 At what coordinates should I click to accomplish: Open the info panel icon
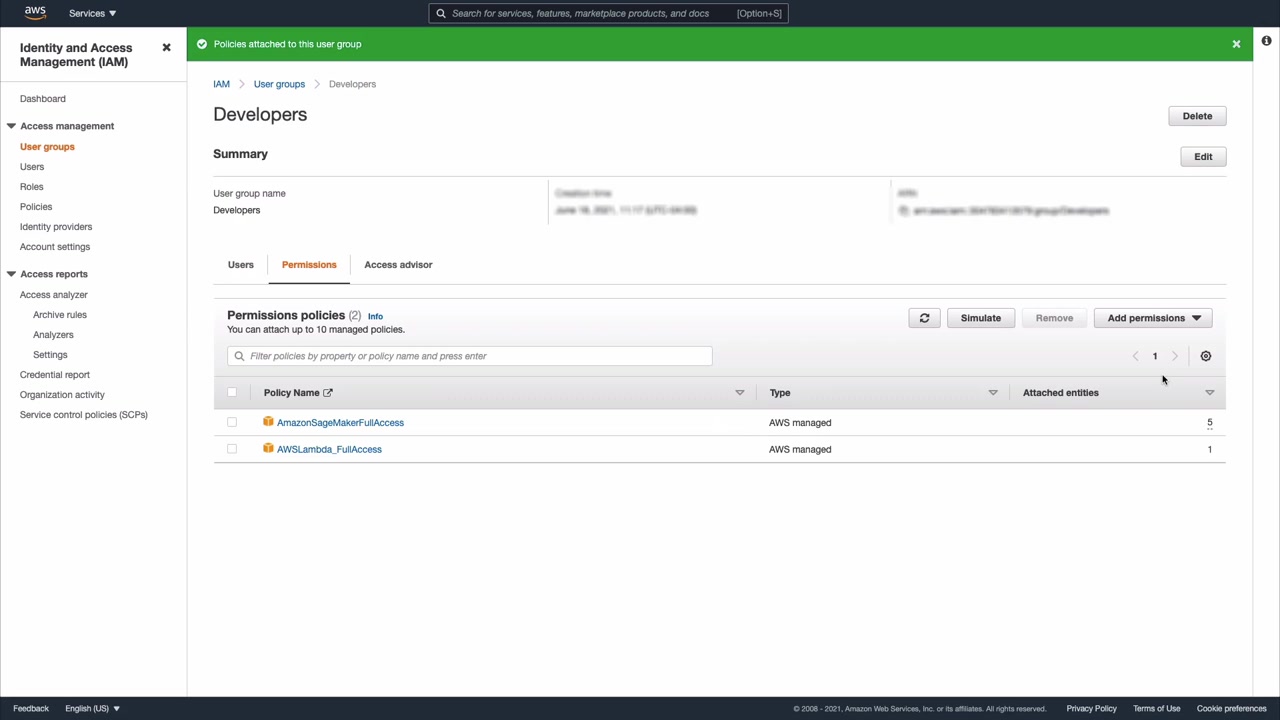click(x=1266, y=41)
